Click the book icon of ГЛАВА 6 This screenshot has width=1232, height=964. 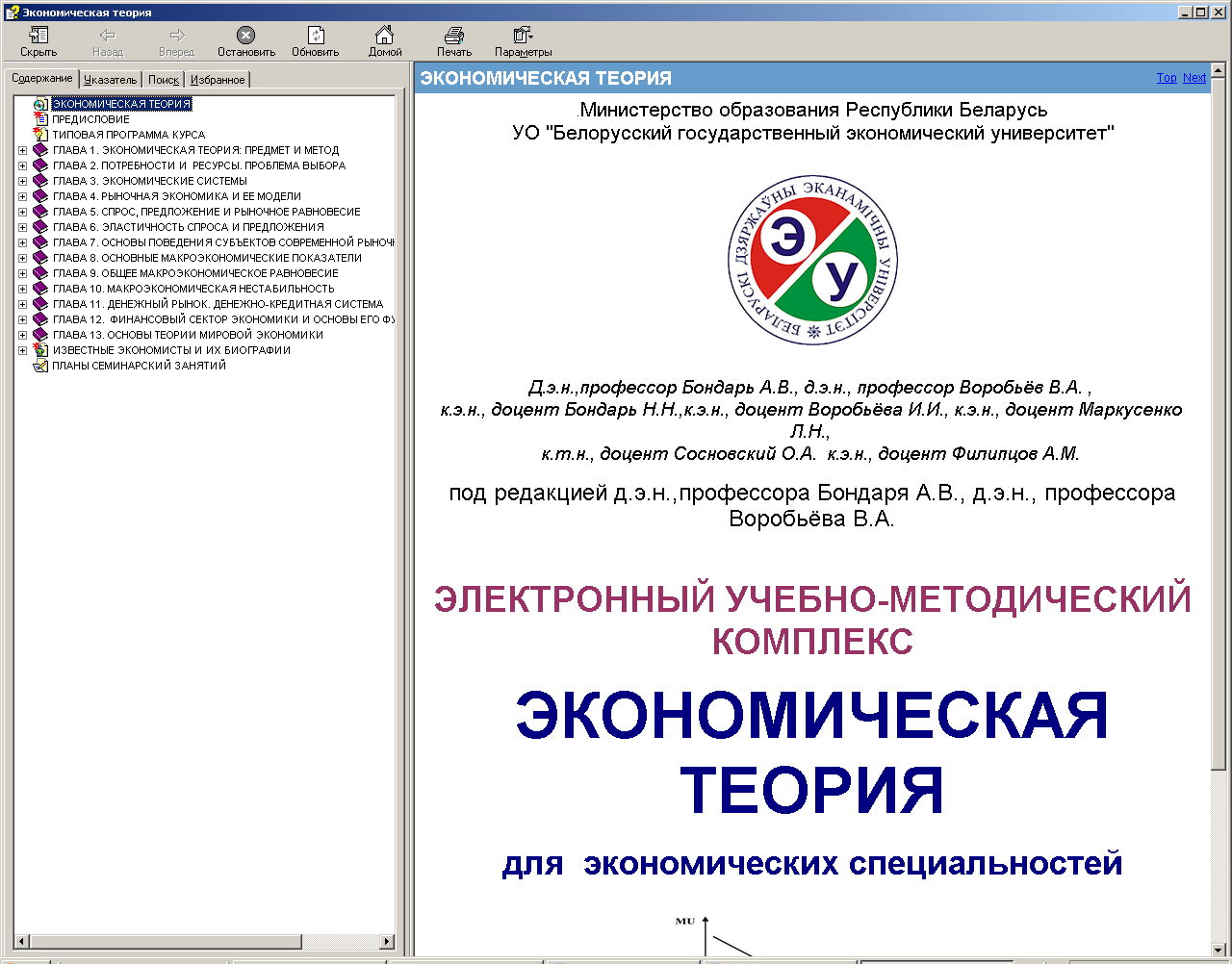40,227
